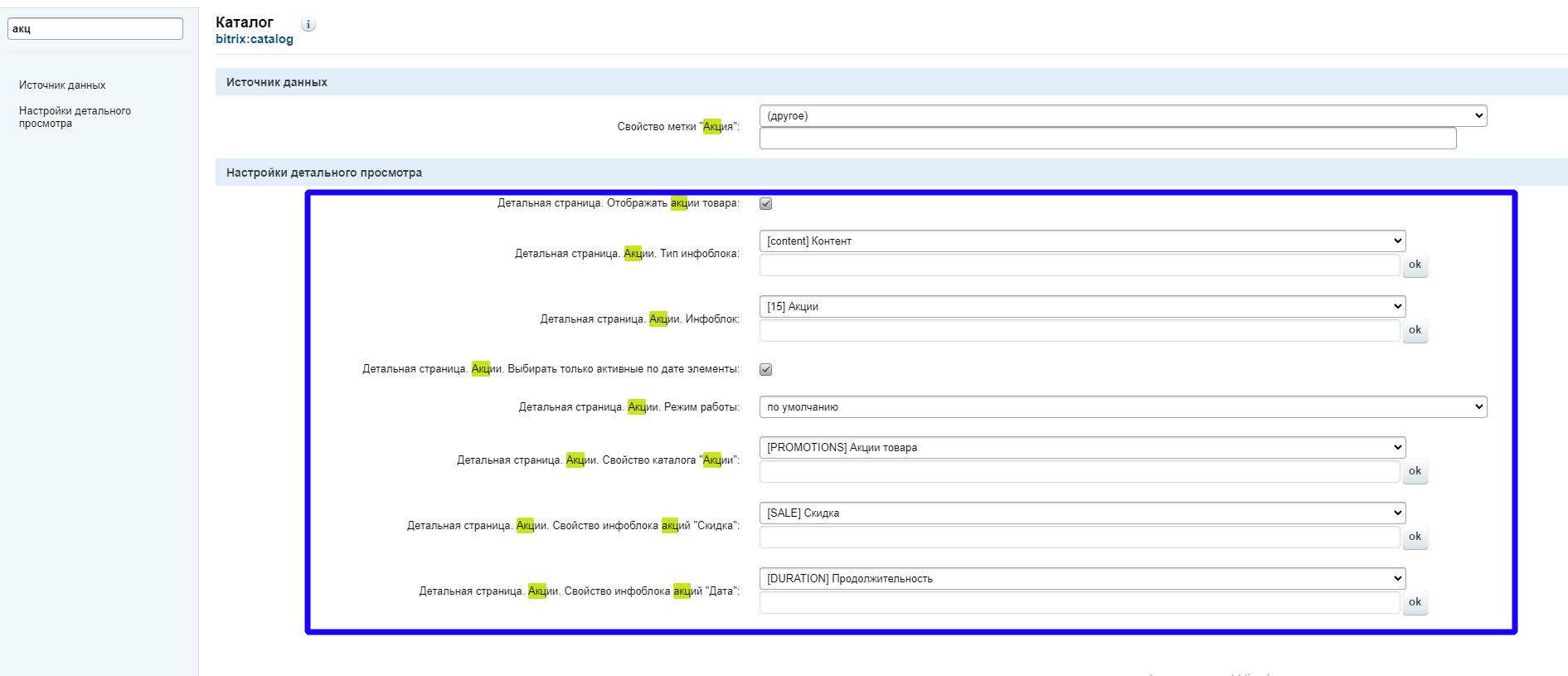
Task: Expand the '[SALE] Скидка' dropdown
Action: click(1082, 513)
